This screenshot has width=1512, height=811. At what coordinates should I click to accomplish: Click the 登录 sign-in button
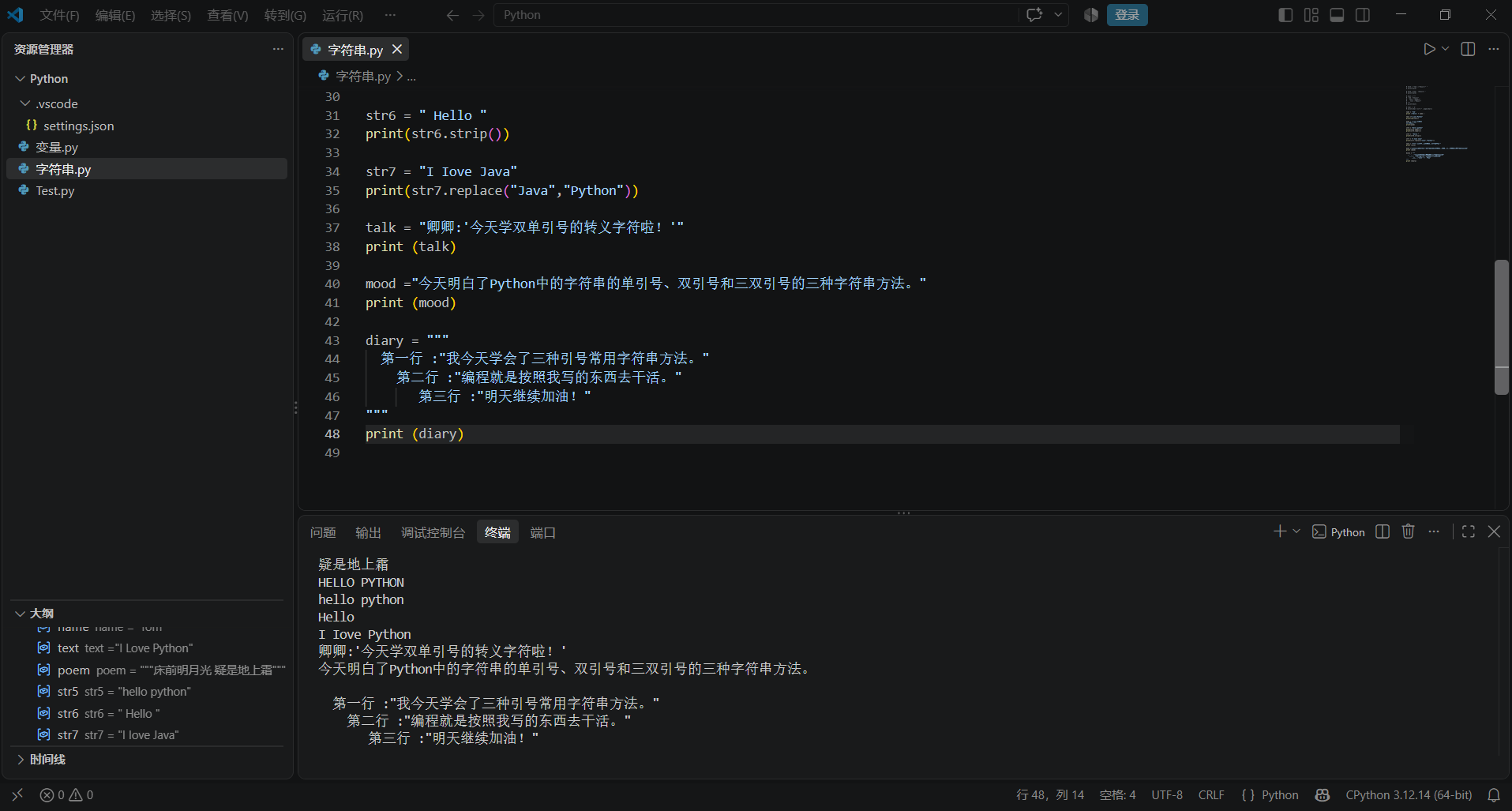point(1127,15)
